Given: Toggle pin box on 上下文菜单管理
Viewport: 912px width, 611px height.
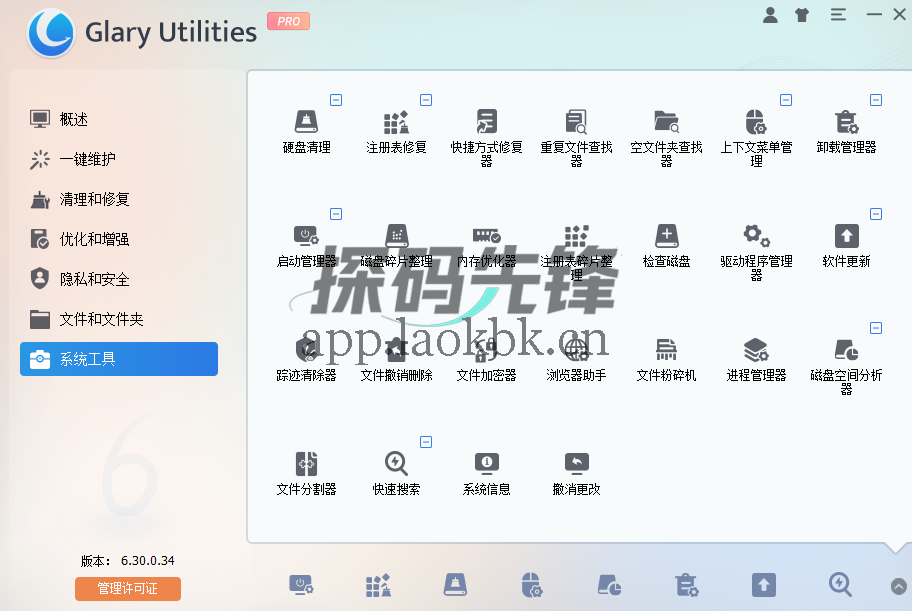Looking at the screenshot, I should [x=786, y=100].
